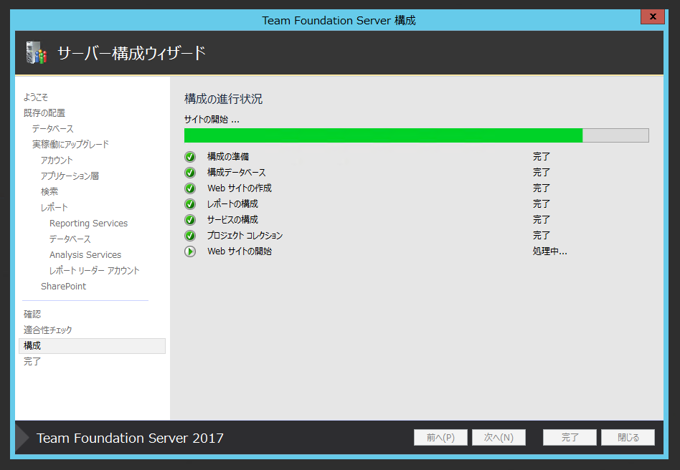This screenshot has width=680, height=470.
Task: Click the 構成の準備 task label
Action: click(x=228, y=157)
